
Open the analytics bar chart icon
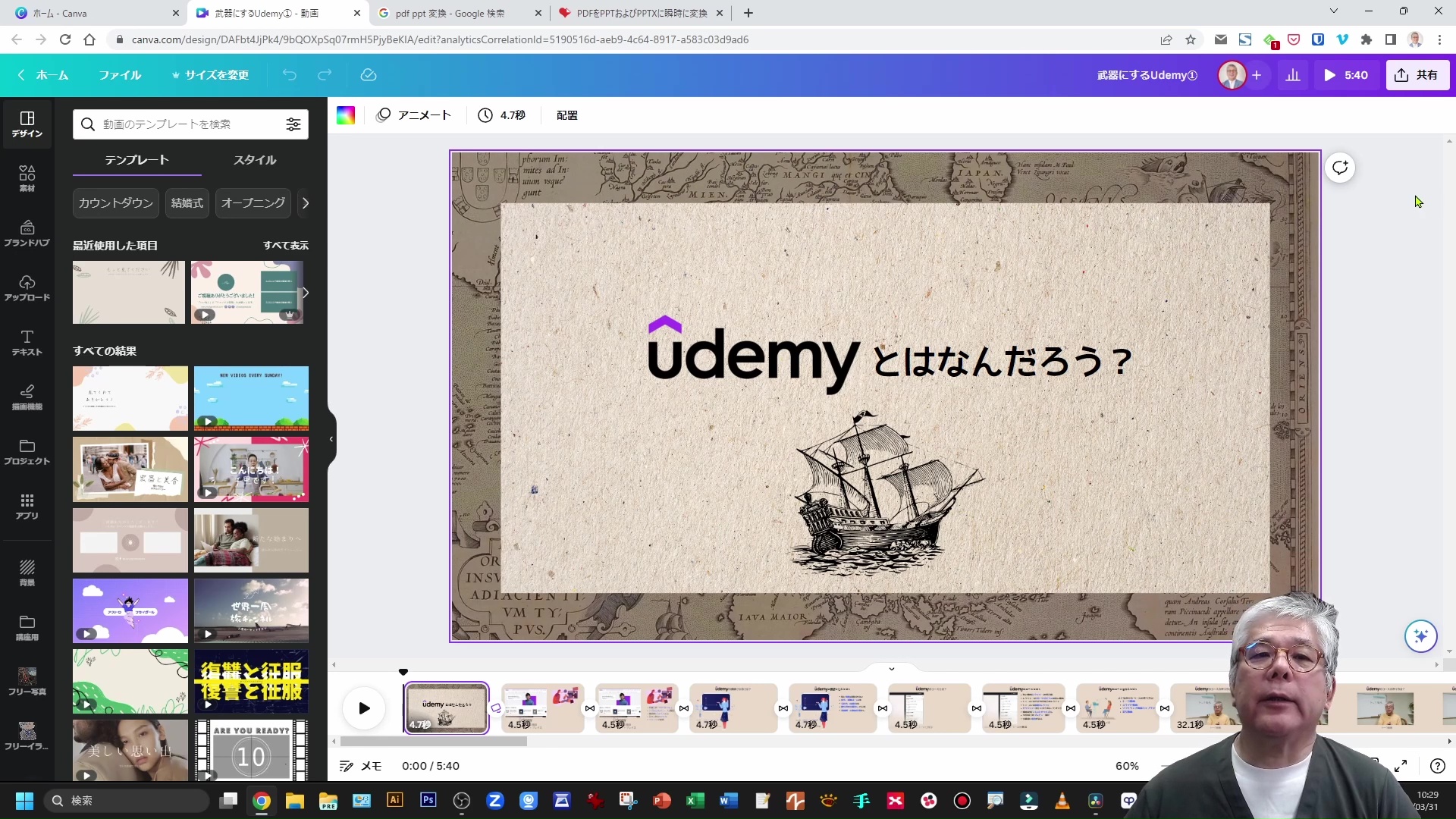(x=1292, y=75)
